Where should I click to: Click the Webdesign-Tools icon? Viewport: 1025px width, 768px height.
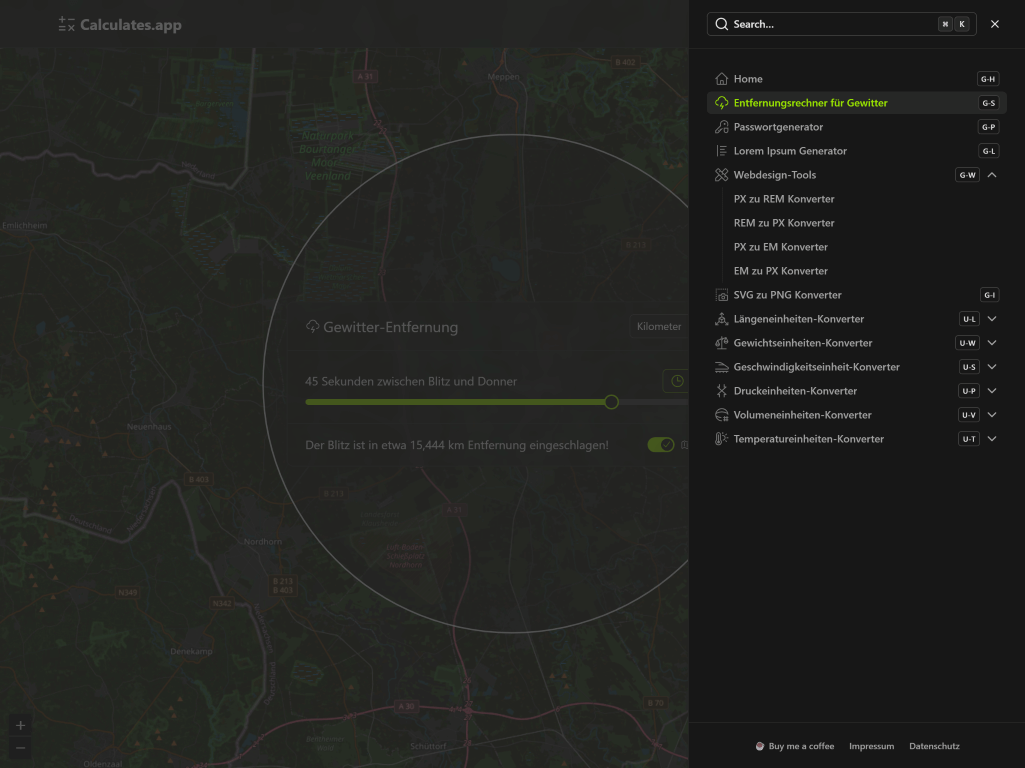[x=722, y=175]
